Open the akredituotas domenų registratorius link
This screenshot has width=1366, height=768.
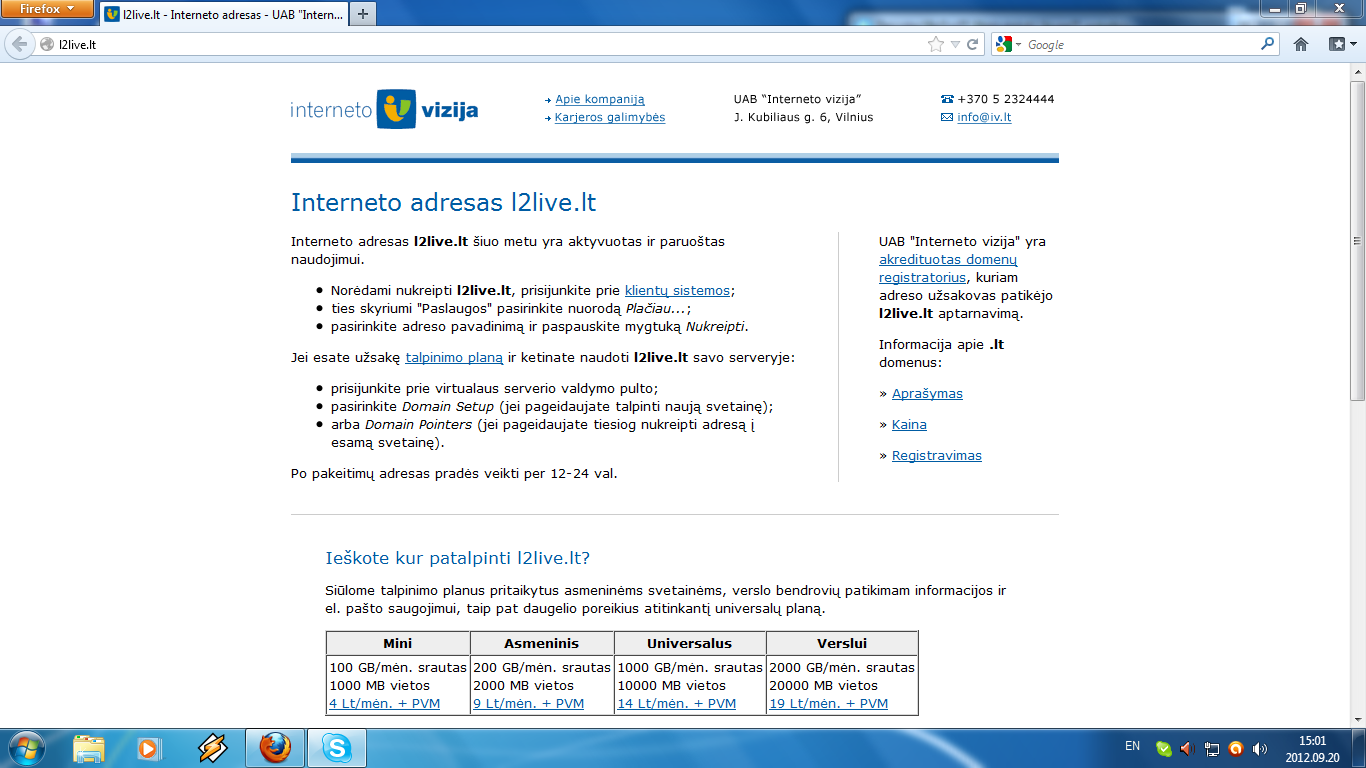(948, 268)
